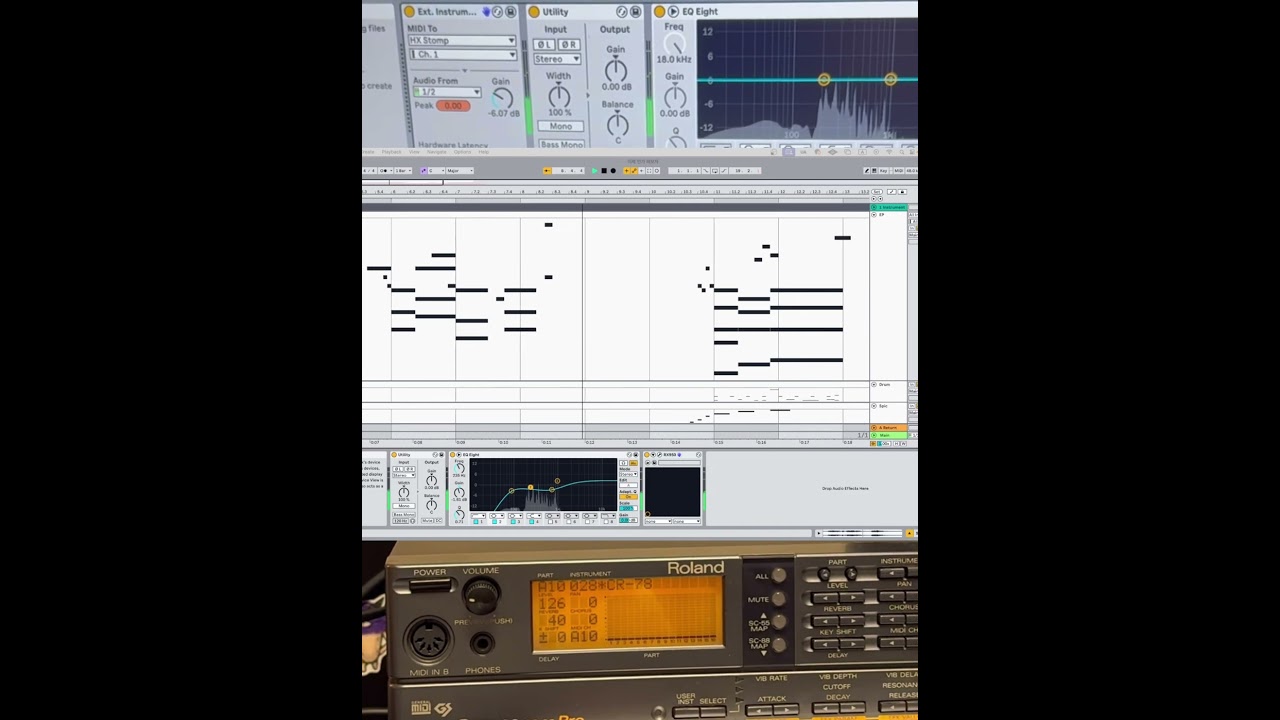Open the Ch. 1 channel dropdown
Image resolution: width=1280 pixels, height=720 pixels.
[461, 54]
